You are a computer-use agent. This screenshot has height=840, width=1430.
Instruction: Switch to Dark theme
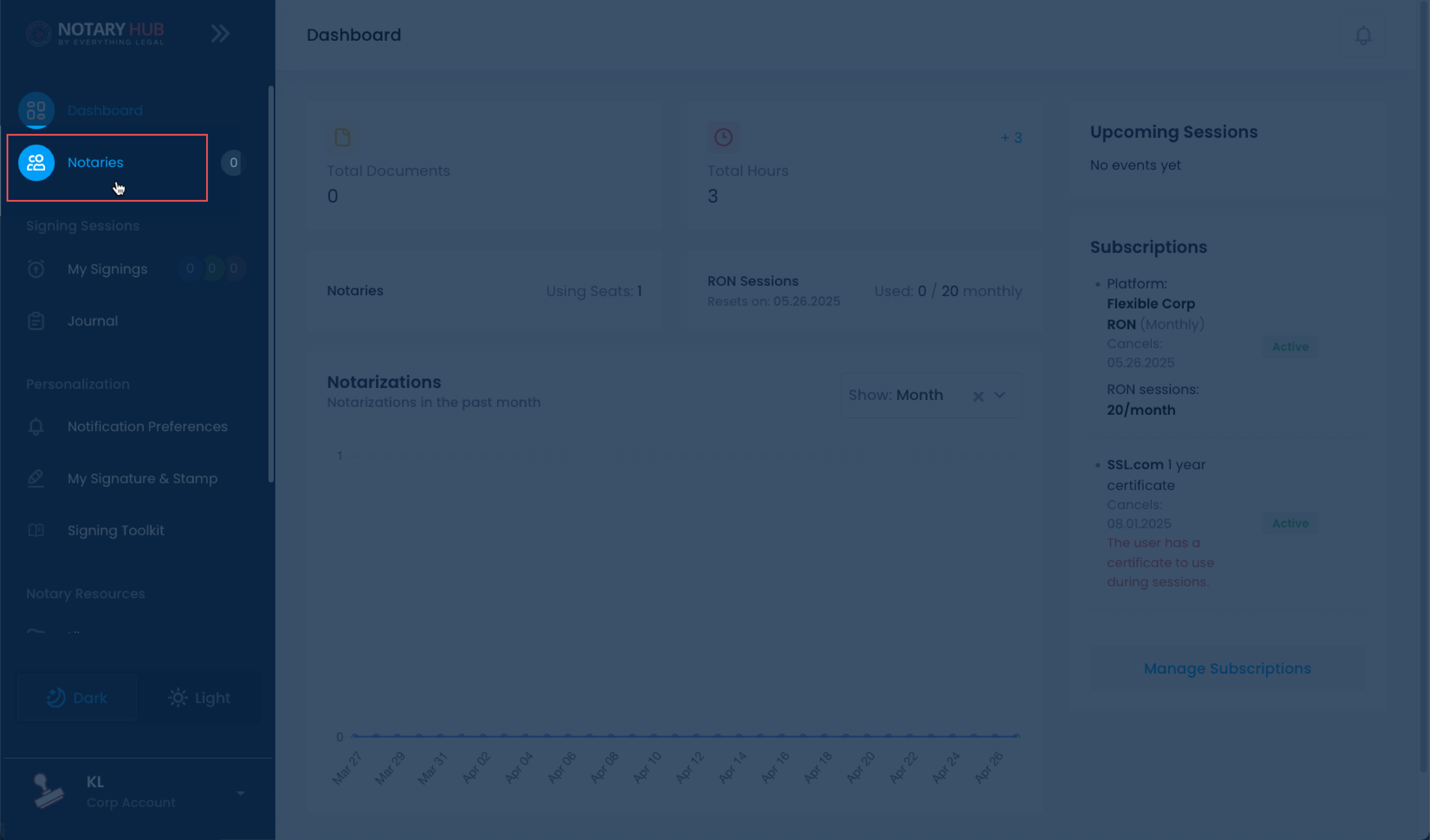[77, 697]
